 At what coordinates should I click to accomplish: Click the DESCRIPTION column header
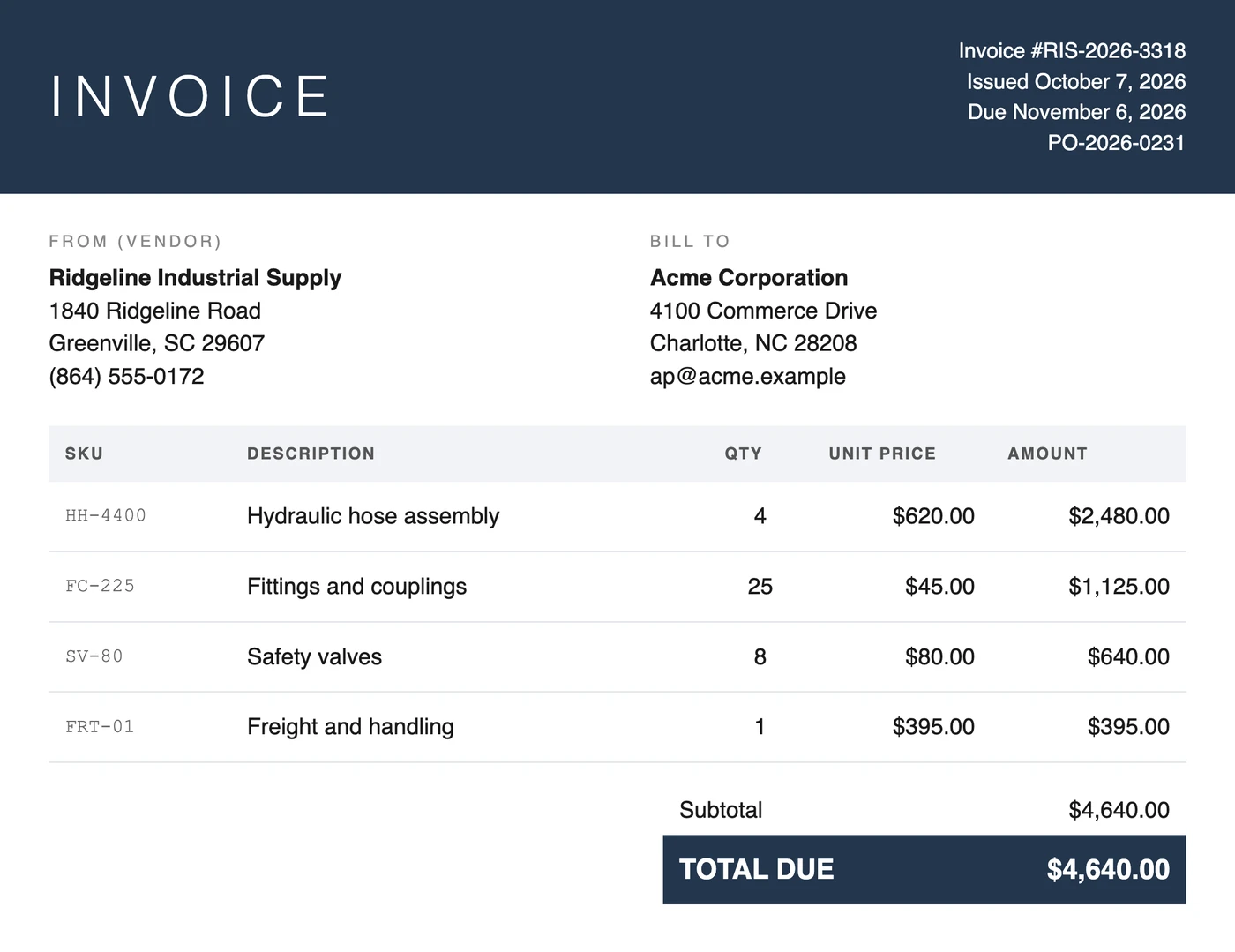311,454
